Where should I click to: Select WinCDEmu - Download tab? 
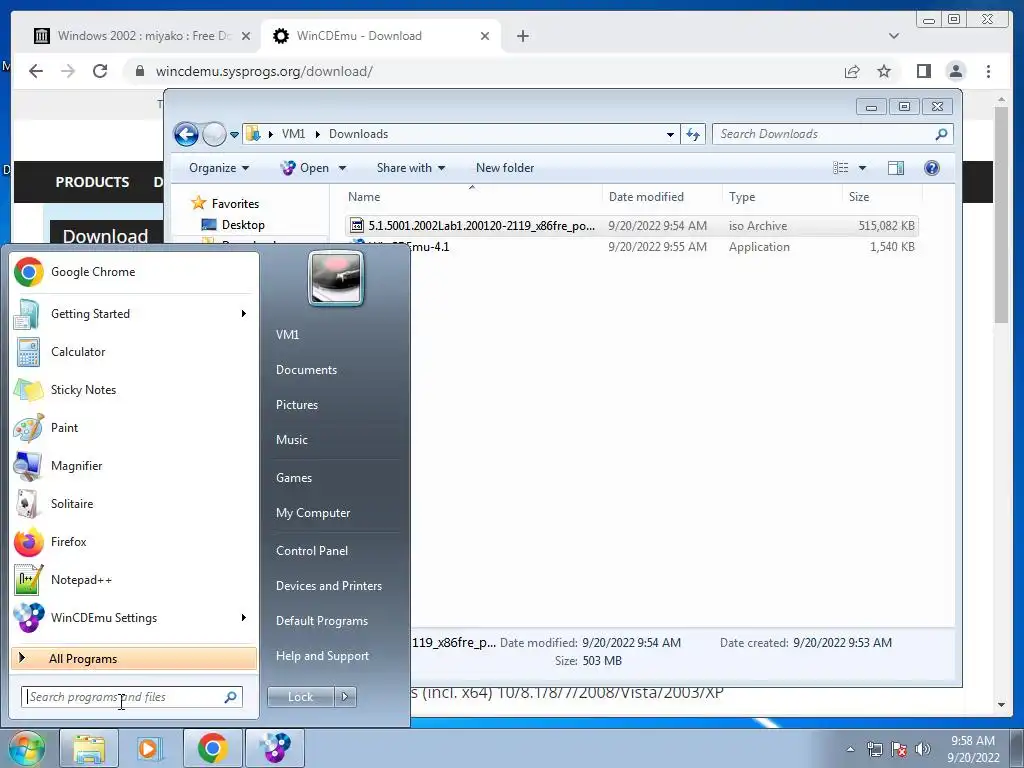(x=381, y=36)
